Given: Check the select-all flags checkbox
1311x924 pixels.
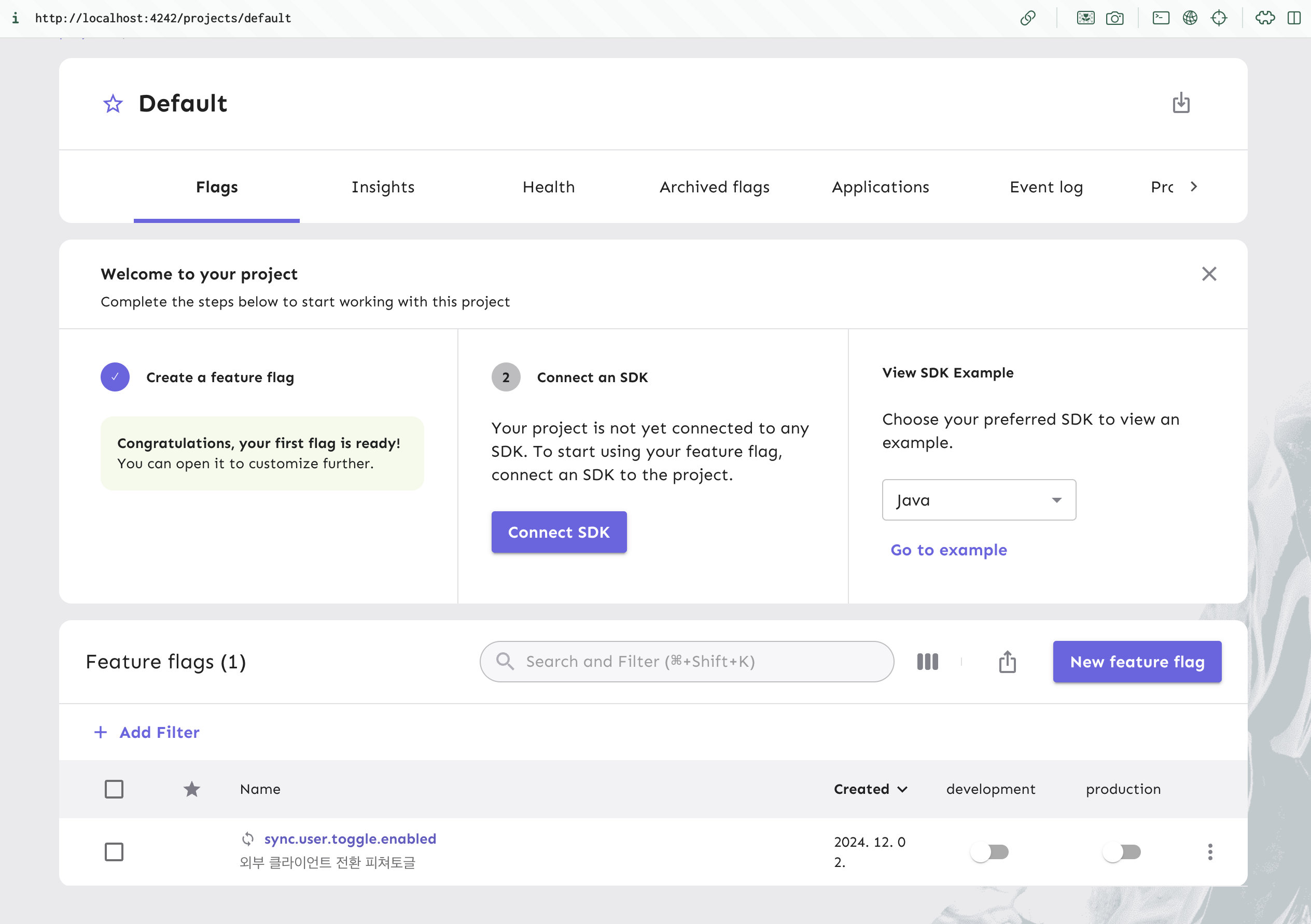Looking at the screenshot, I should point(114,789).
